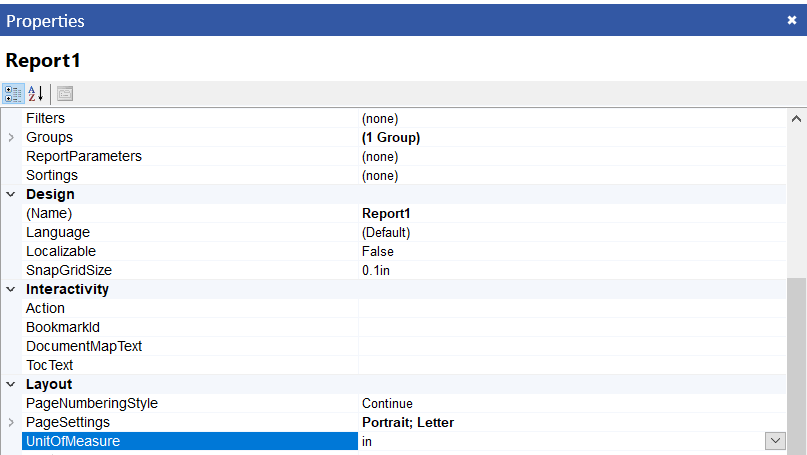Click the vertical scrollbar thumb
This screenshot has height=455, width=807.
click(x=796, y=365)
